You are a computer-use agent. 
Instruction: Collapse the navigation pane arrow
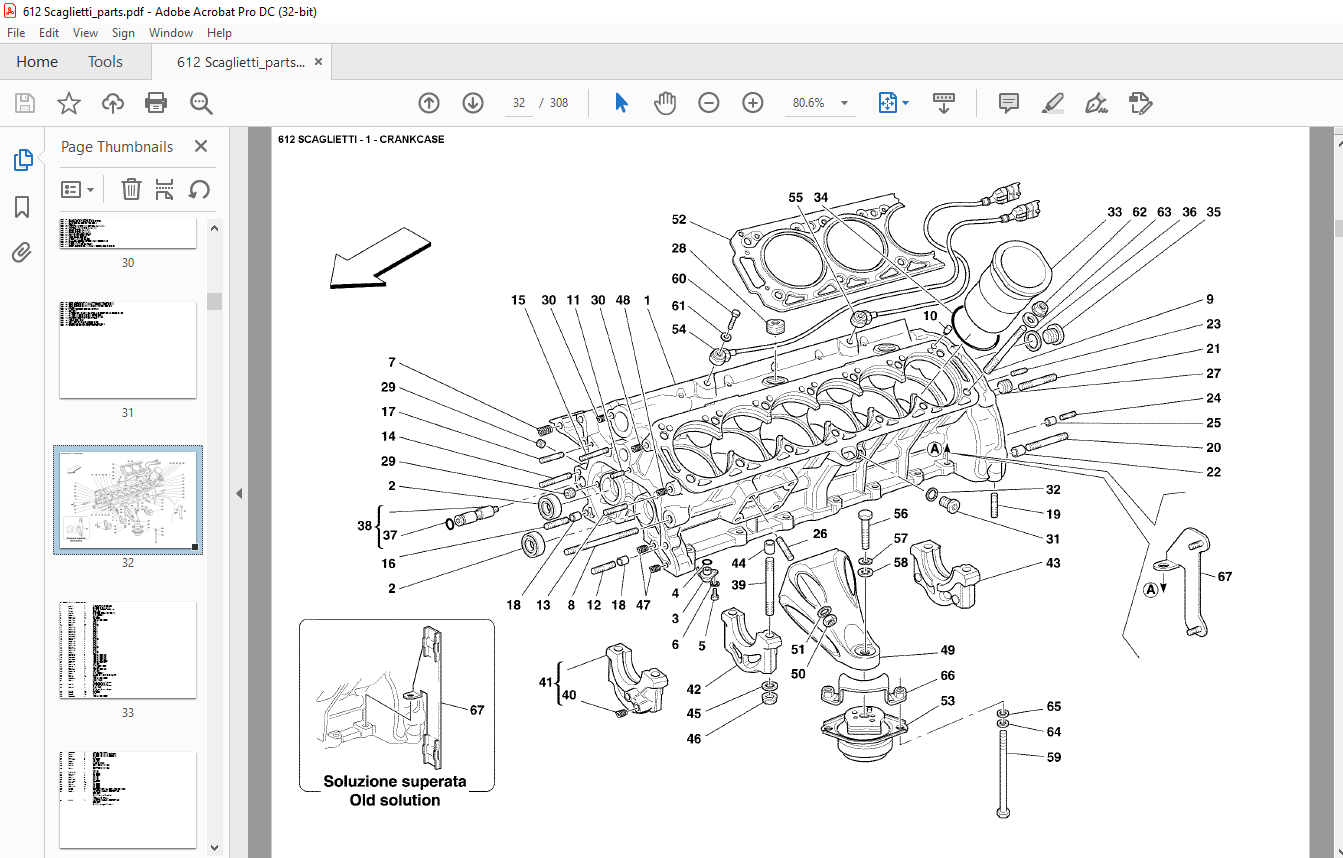click(239, 493)
